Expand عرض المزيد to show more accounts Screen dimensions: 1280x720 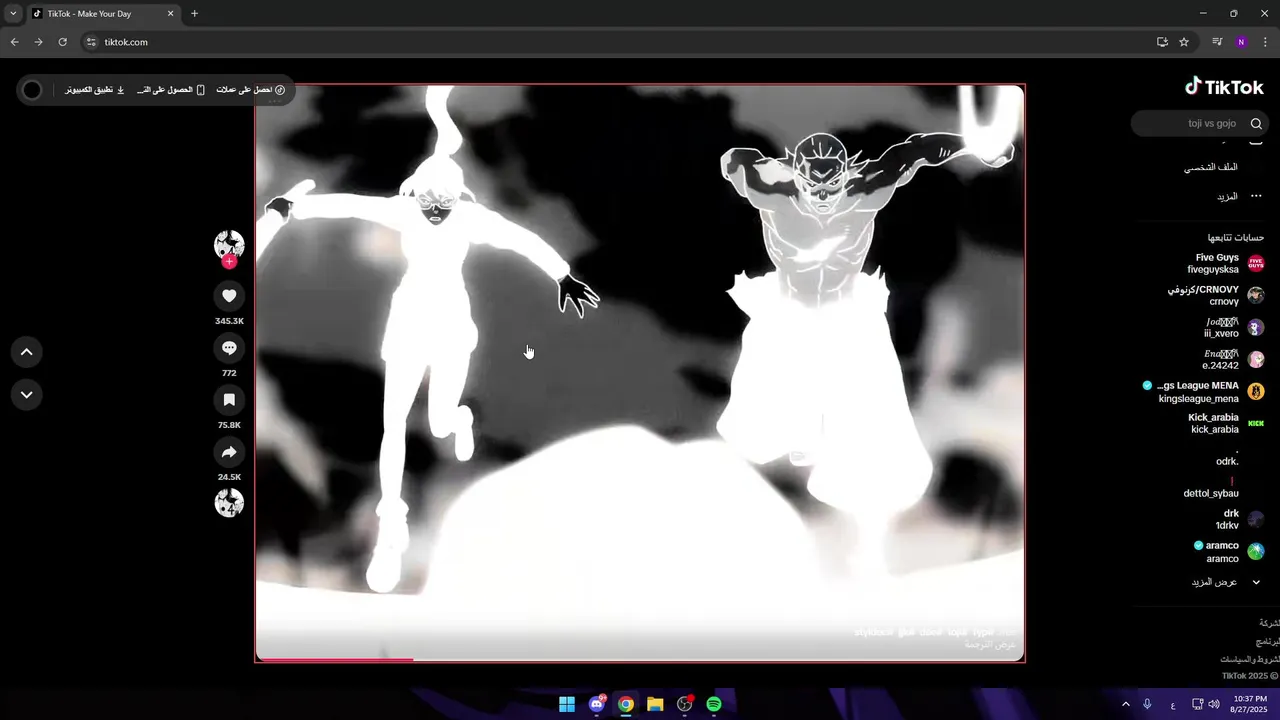click(1225, 582)
